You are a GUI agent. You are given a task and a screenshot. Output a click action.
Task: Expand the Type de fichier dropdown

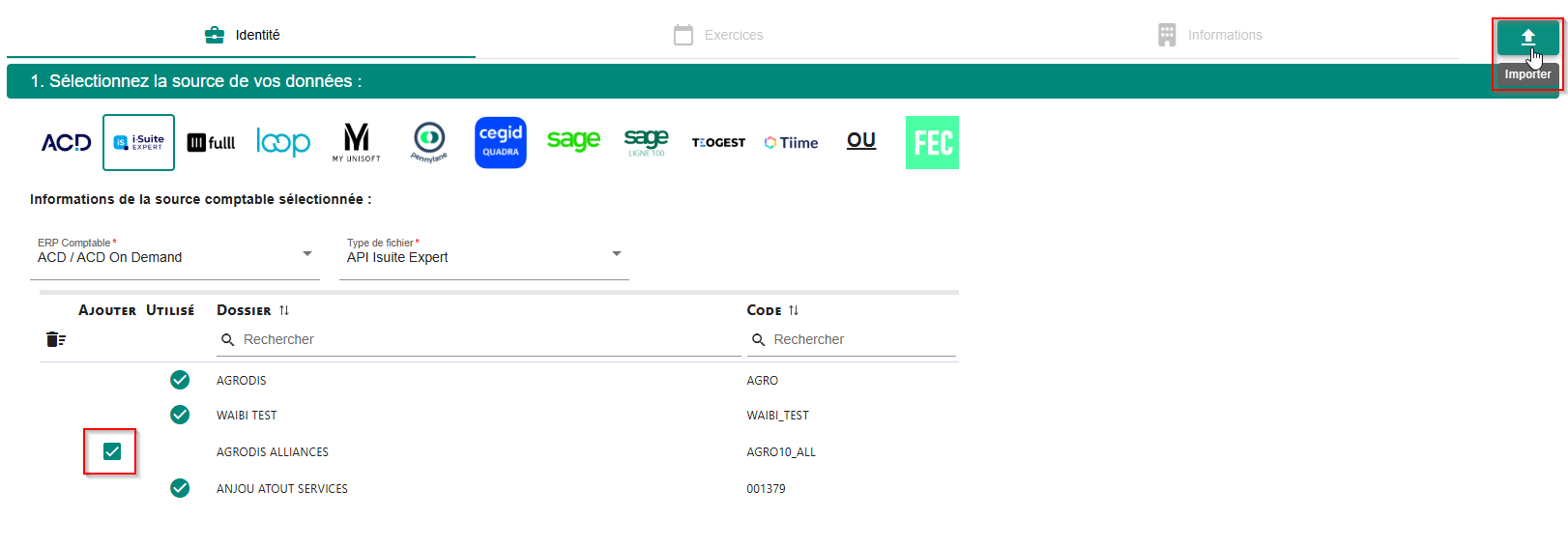coord(483,256)
